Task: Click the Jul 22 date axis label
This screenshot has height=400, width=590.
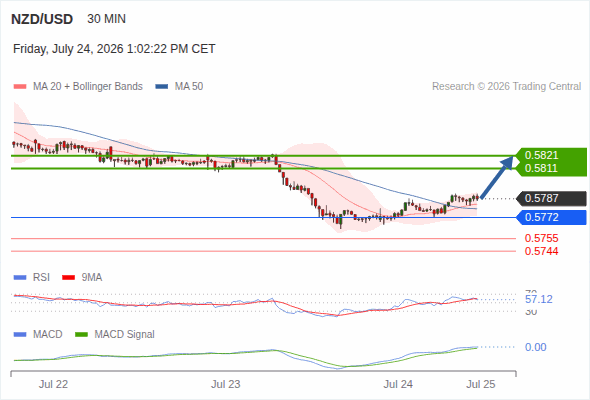Action: [53, 384]
